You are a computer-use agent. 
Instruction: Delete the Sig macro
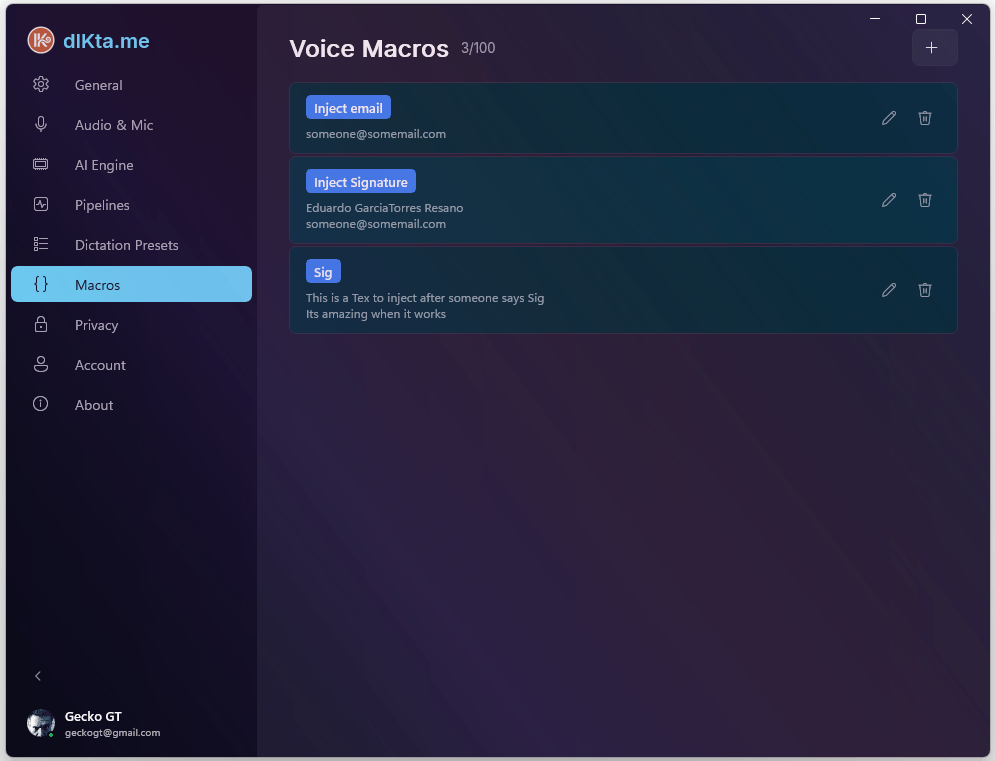pos(924,290)
